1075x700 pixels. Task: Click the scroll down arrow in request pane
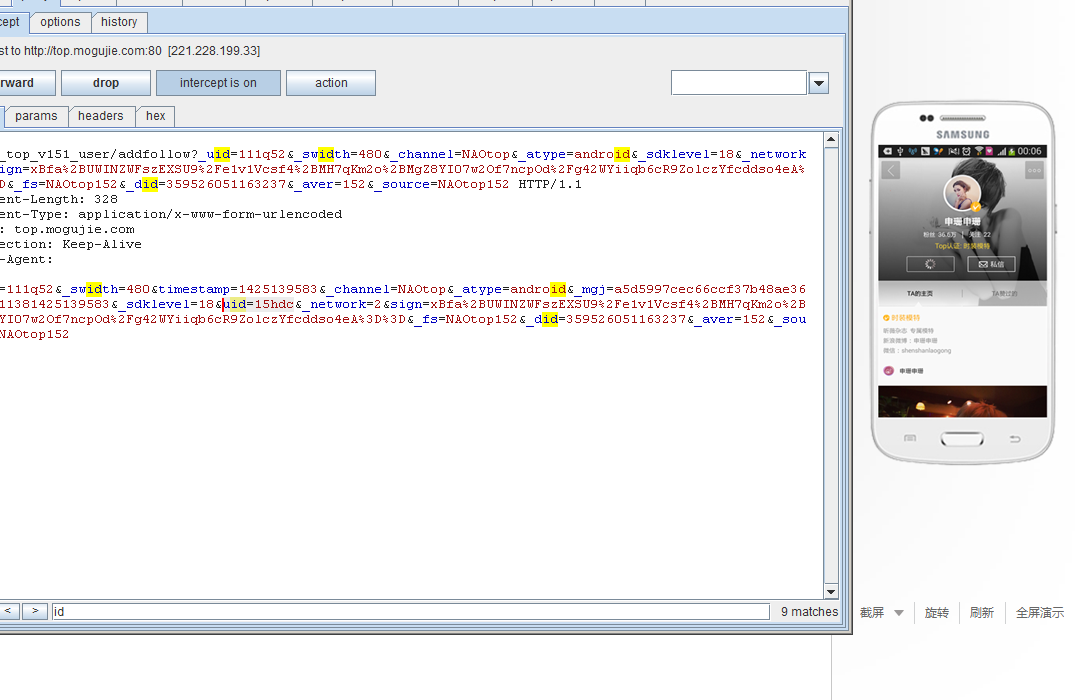831,592
